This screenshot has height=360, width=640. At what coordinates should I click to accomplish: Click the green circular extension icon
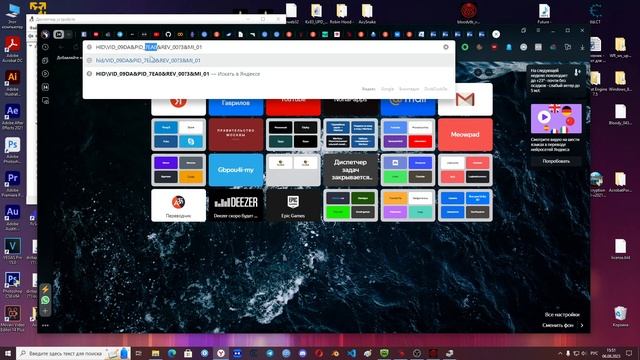click(464, 47)
